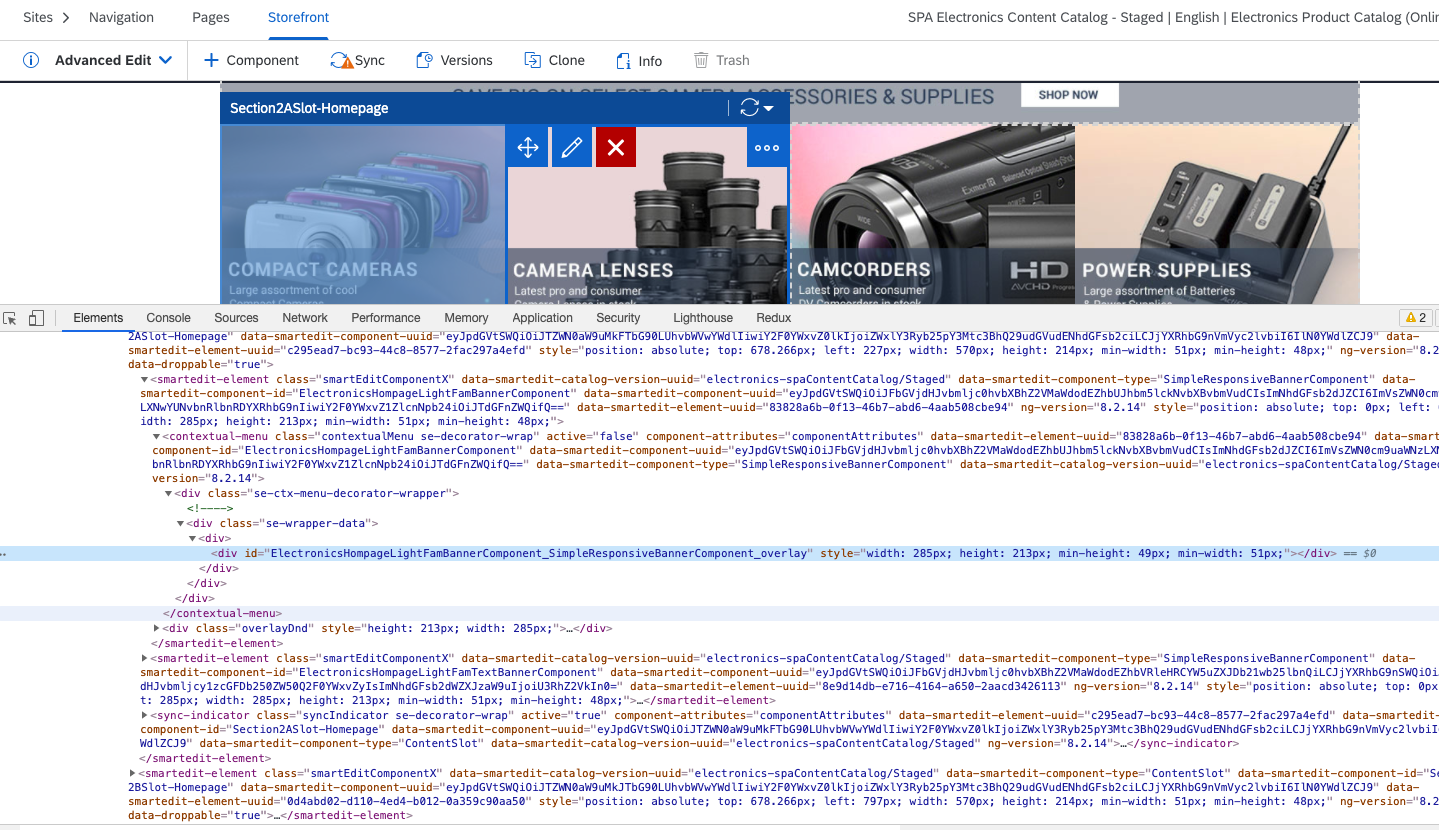Open the Advanced Edit mode dropdown
This screenshot has width=1439, height=830.
tap(113, 60)
